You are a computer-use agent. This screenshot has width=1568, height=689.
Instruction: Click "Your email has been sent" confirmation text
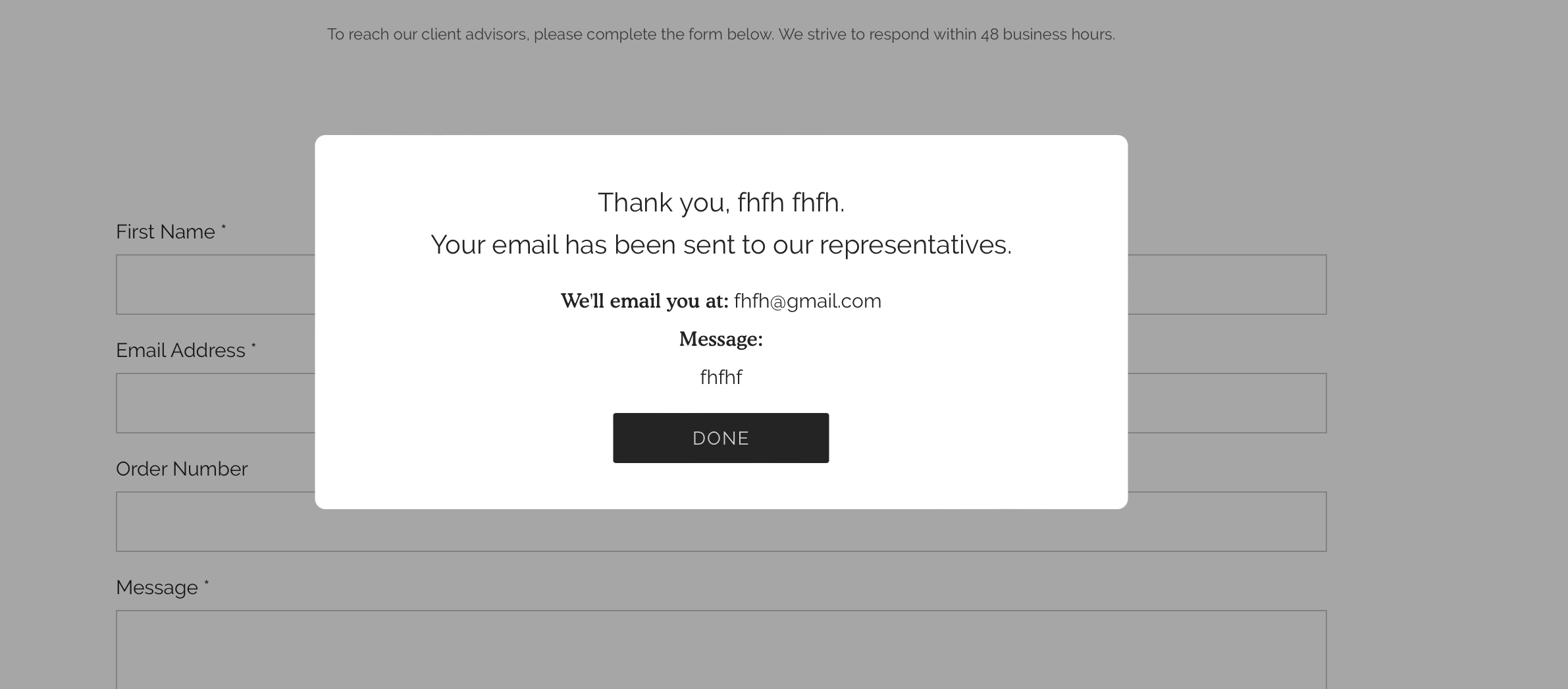tap(721, 245)
